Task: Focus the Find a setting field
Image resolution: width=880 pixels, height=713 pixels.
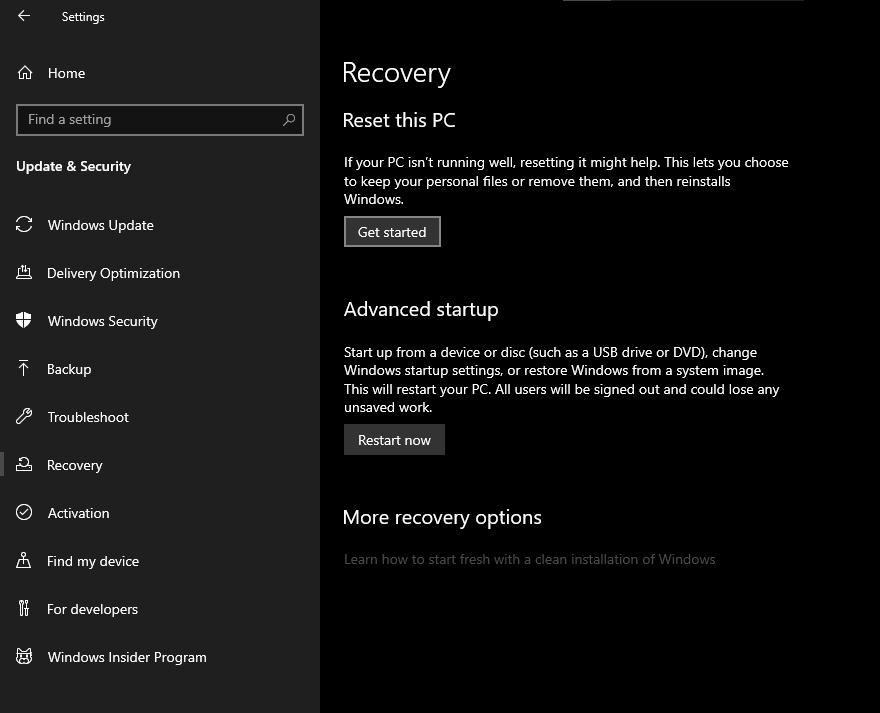Action: [150, 120]
